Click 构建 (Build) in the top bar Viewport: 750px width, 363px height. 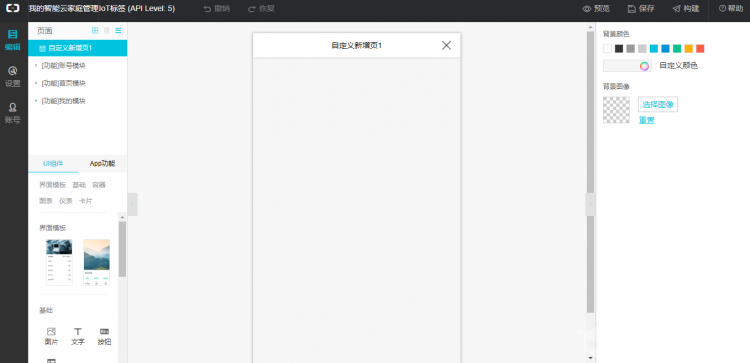pos(685,9)
